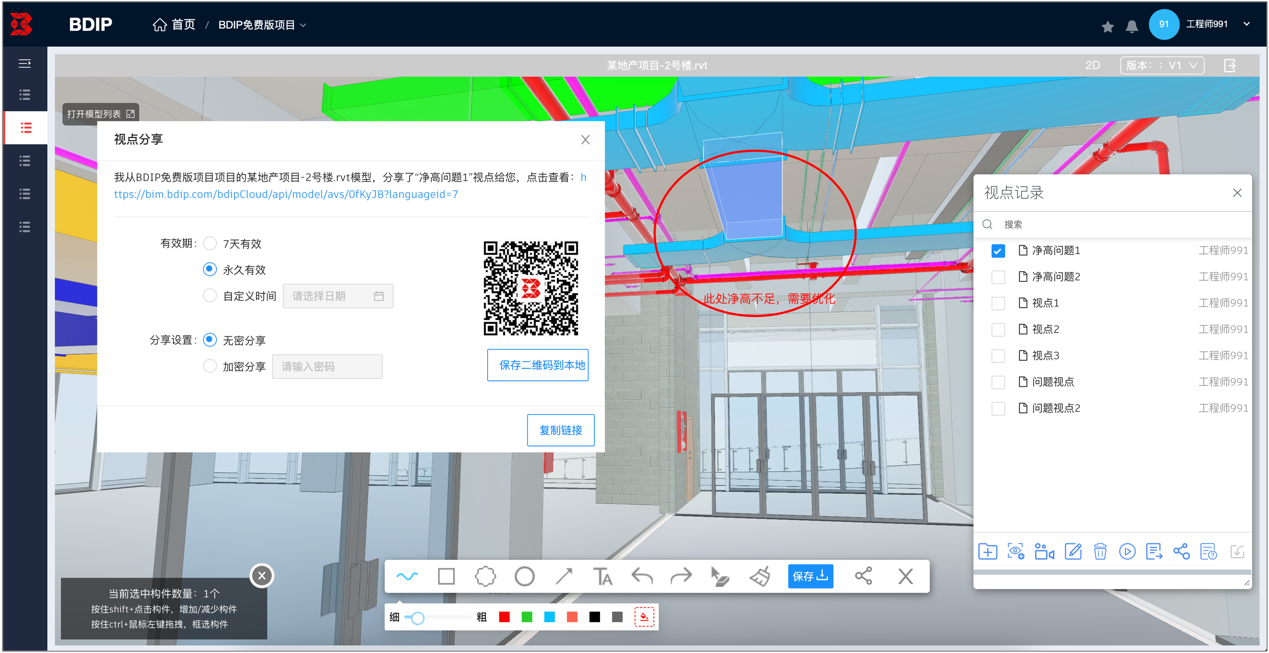Dismiss the selected component count hint box
The width and height of the screenshot is (1269, 653).
point(262,575)
